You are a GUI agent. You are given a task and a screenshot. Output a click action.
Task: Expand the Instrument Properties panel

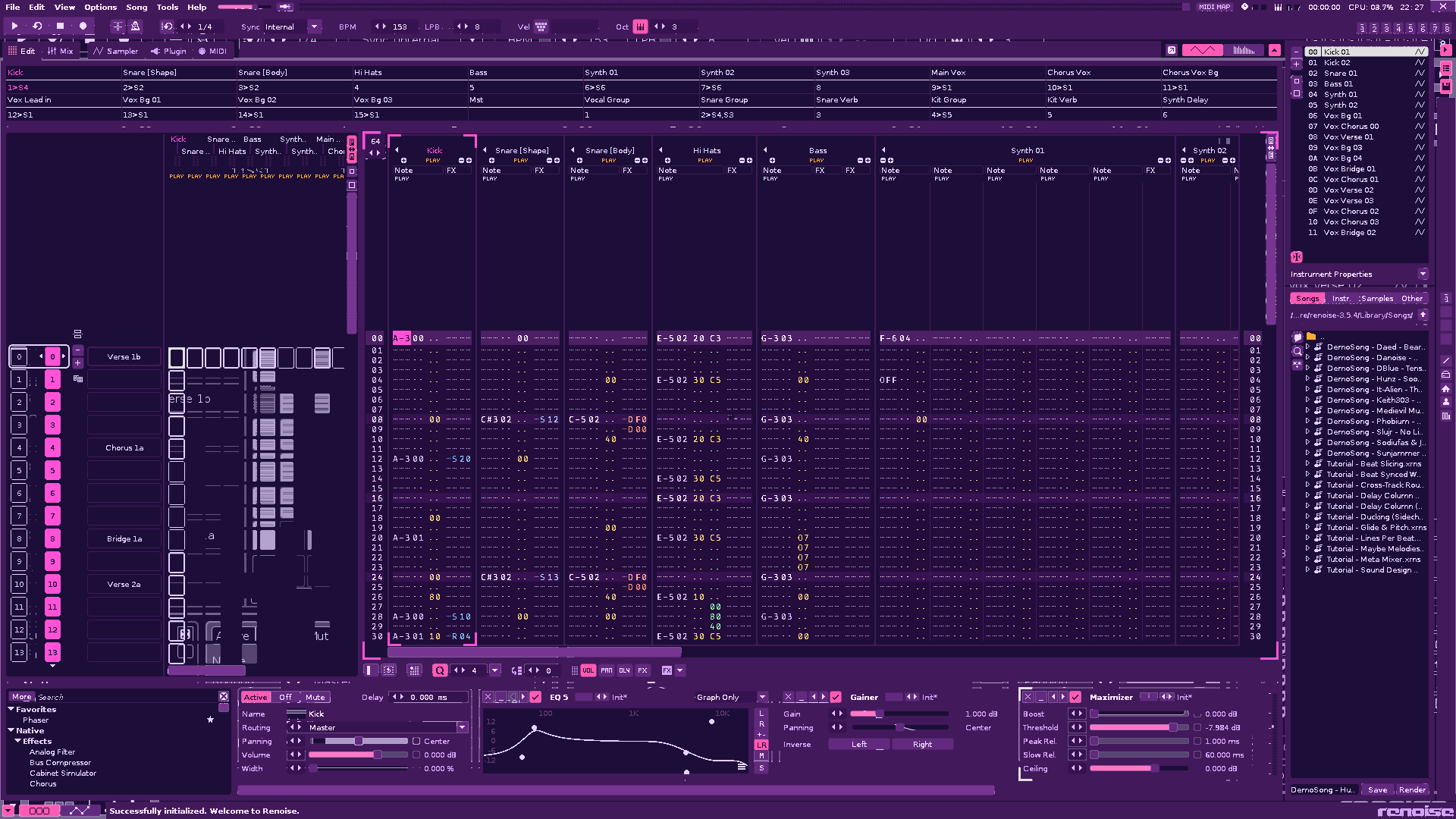point(1423,274)
